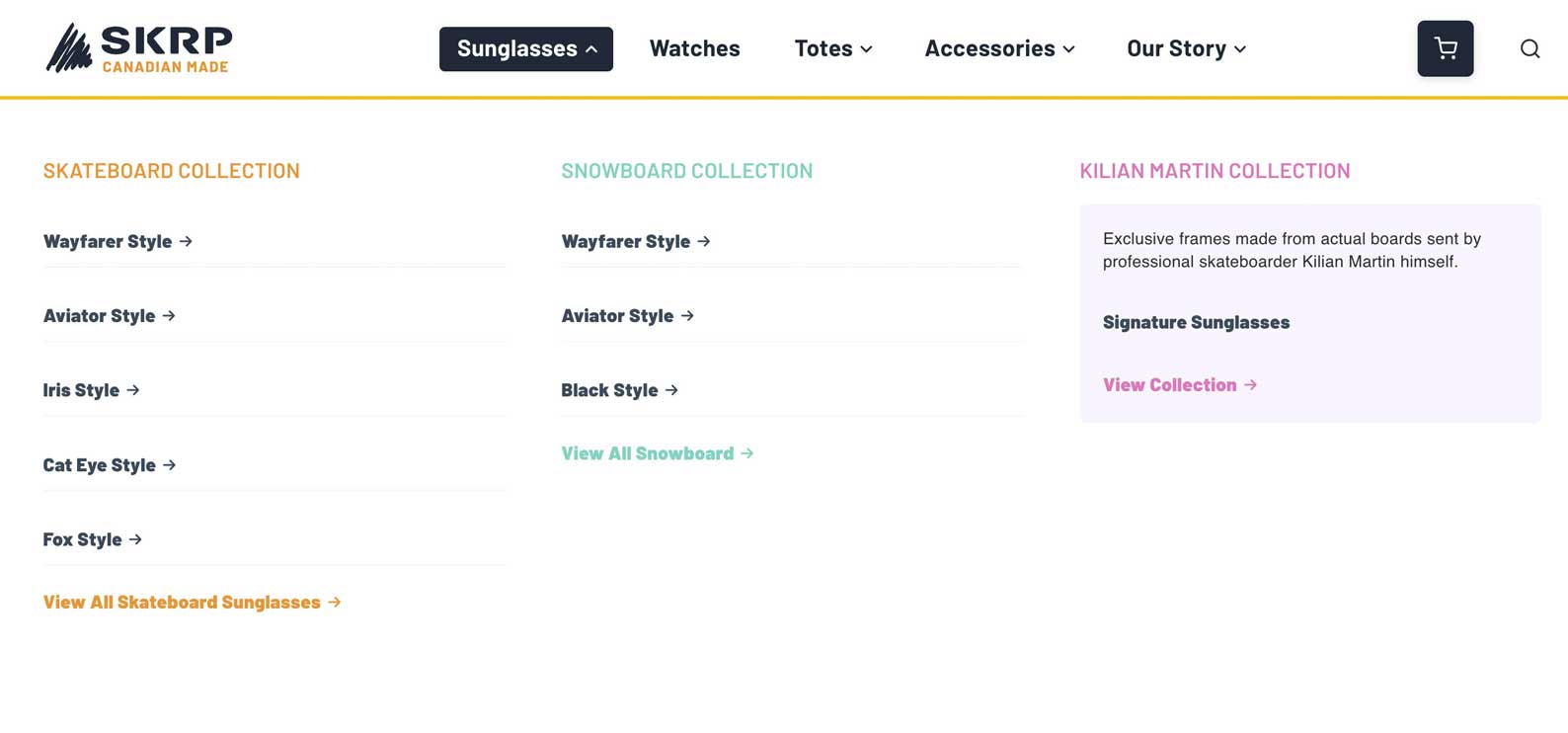
Task: Expand the Accessories dropdown
Action: point(999,48)
